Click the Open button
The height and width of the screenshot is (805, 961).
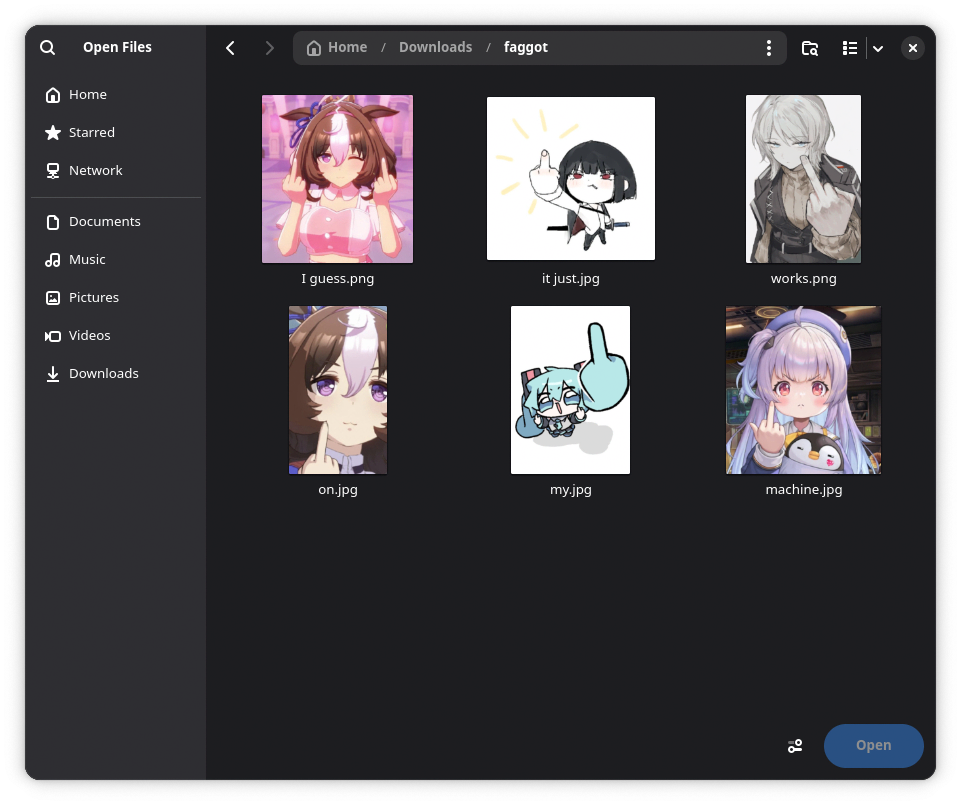(x=873, y=746)
